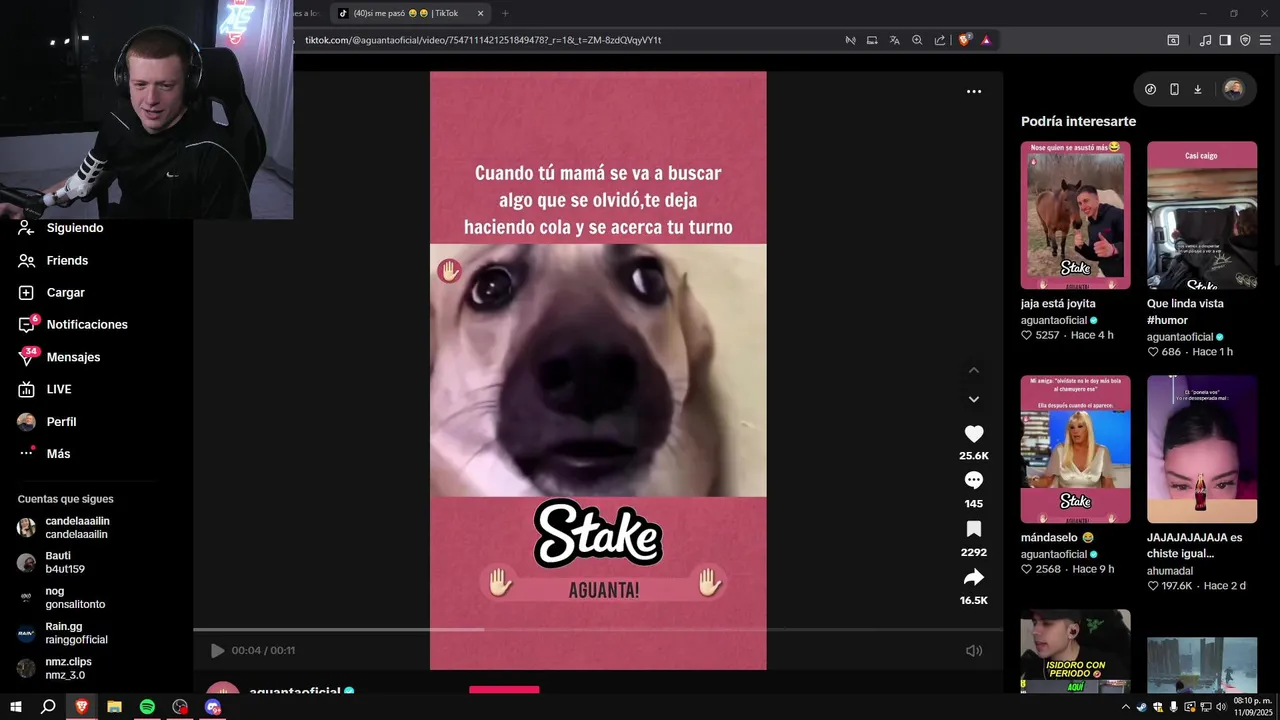Mute the video using speaker icon
The image size is (1280, 720).
tap(973, 651)
